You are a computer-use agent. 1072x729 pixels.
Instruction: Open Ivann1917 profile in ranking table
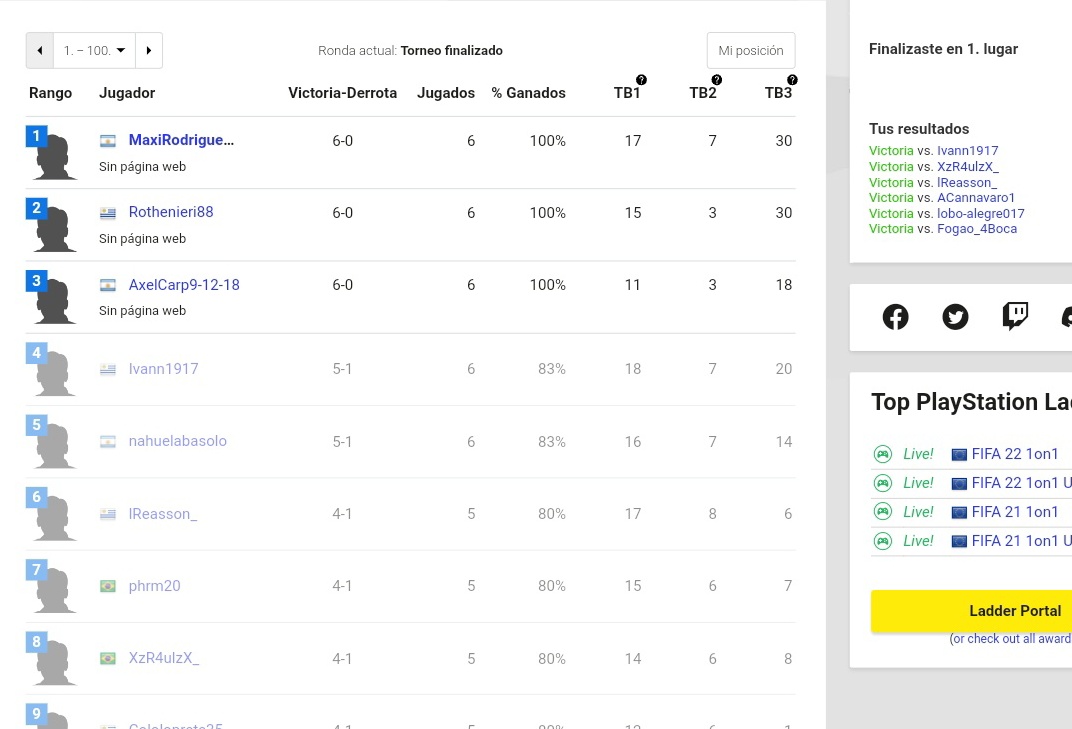[x=163, y=369]
